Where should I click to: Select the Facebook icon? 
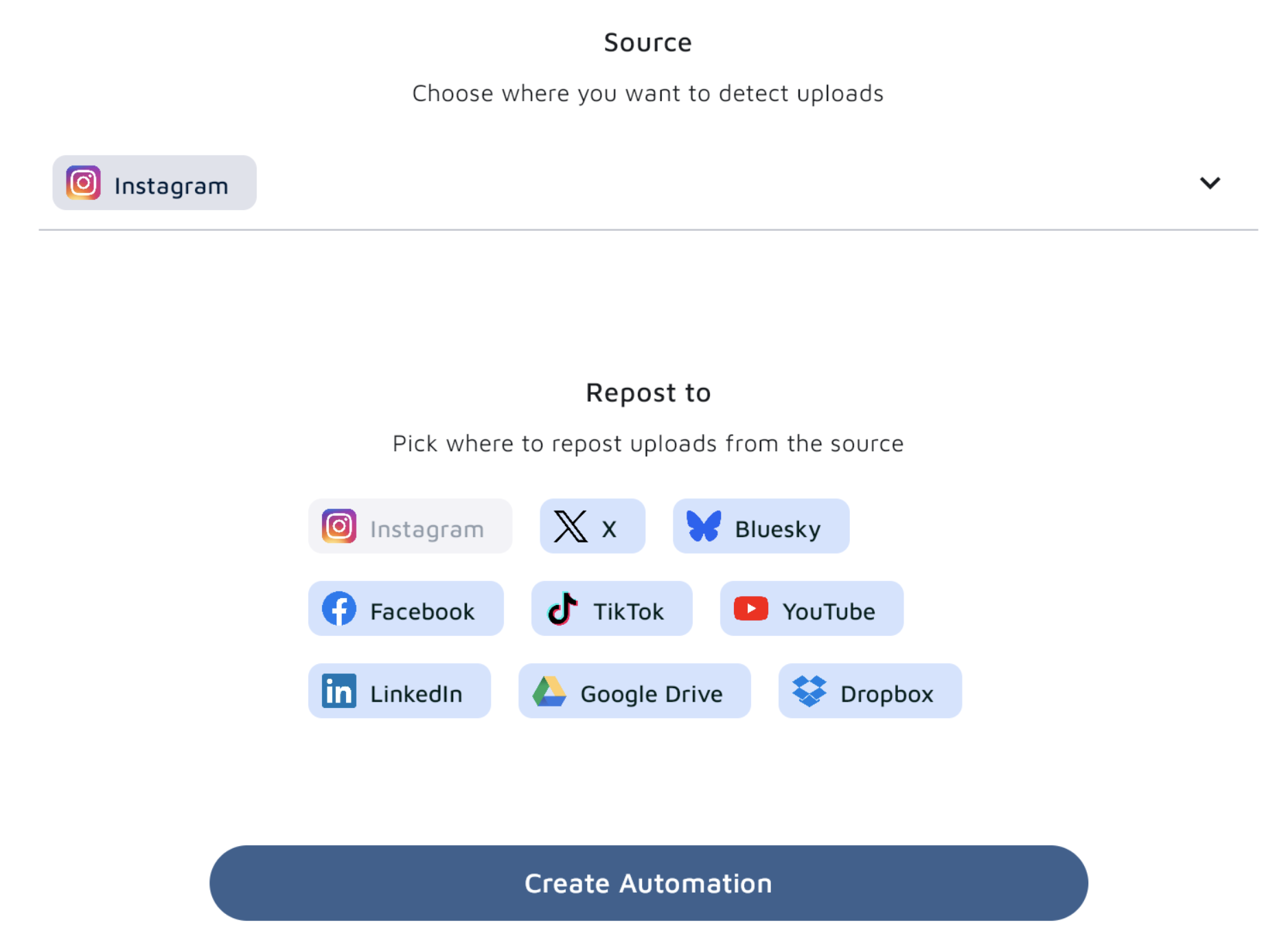(x=339, y=608)
